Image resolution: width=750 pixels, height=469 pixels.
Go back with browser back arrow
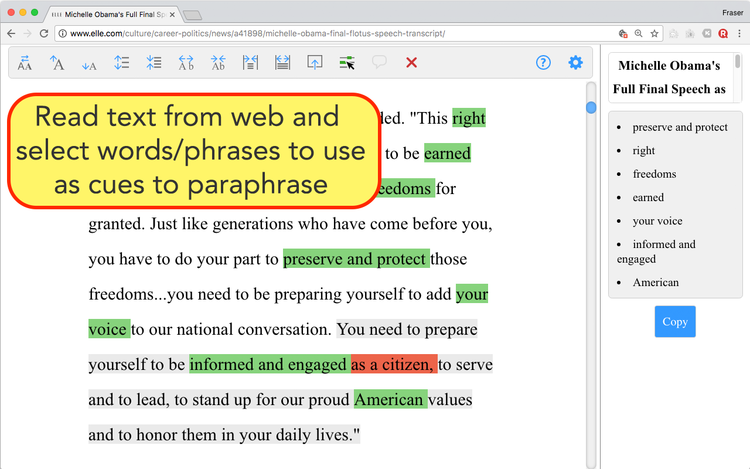click(x=11, y=33)
